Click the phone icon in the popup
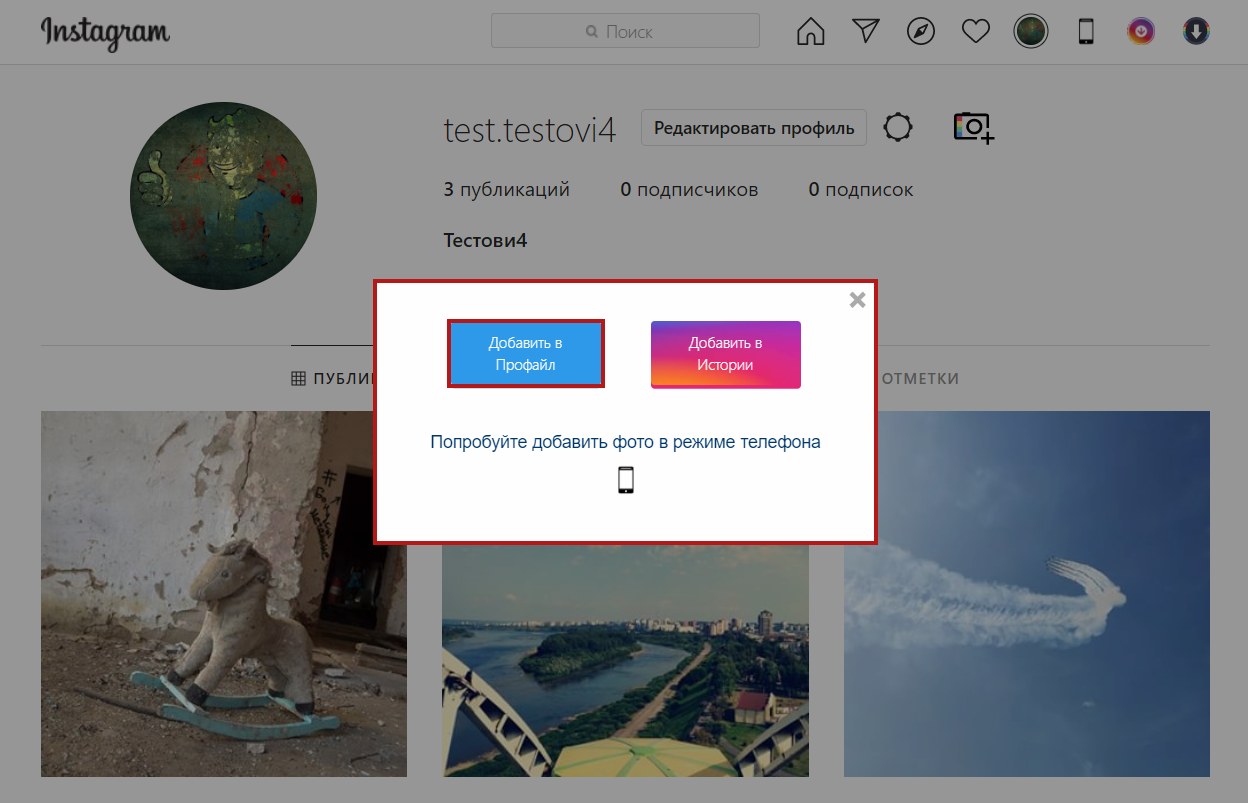This screenshot has height=803, width=1248. 626,480
